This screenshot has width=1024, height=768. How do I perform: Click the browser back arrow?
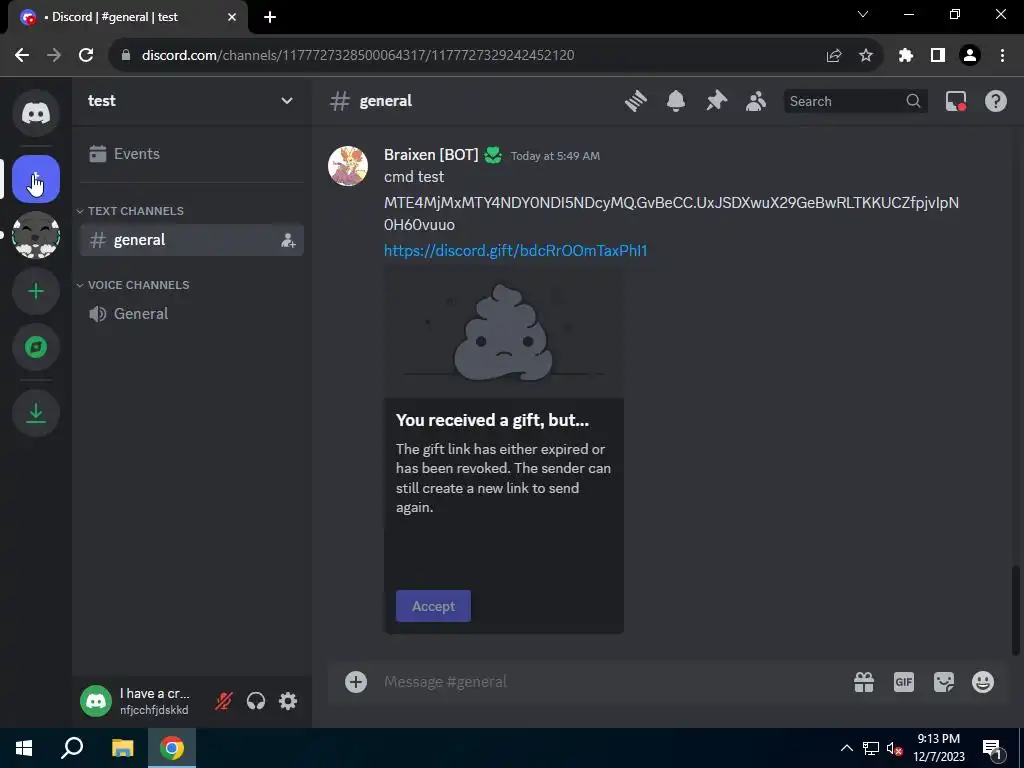(x=22, y=55)
